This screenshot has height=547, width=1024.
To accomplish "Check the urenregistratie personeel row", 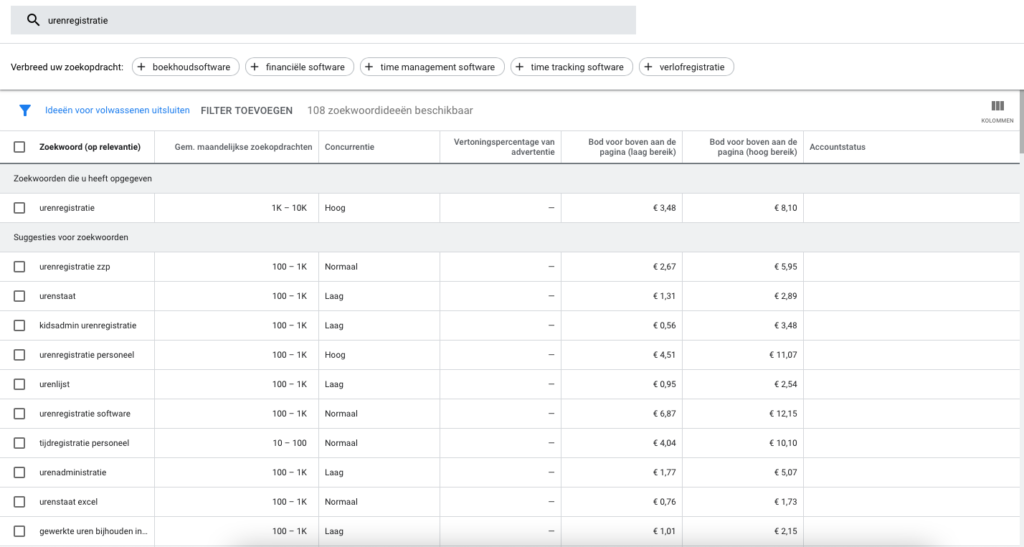I will 20,354.
